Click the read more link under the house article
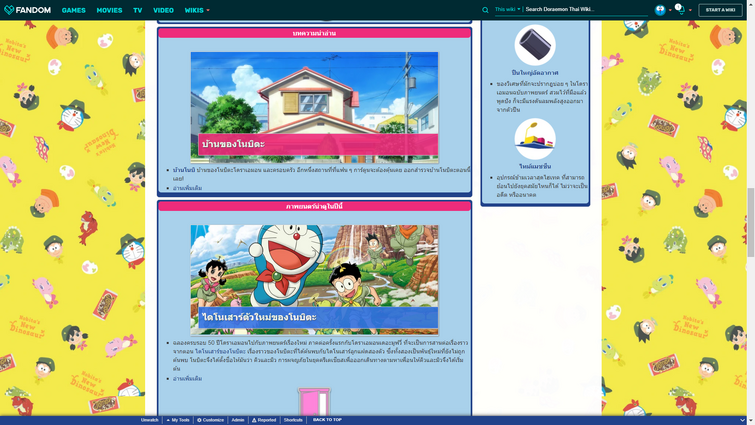 coord(187,188)
